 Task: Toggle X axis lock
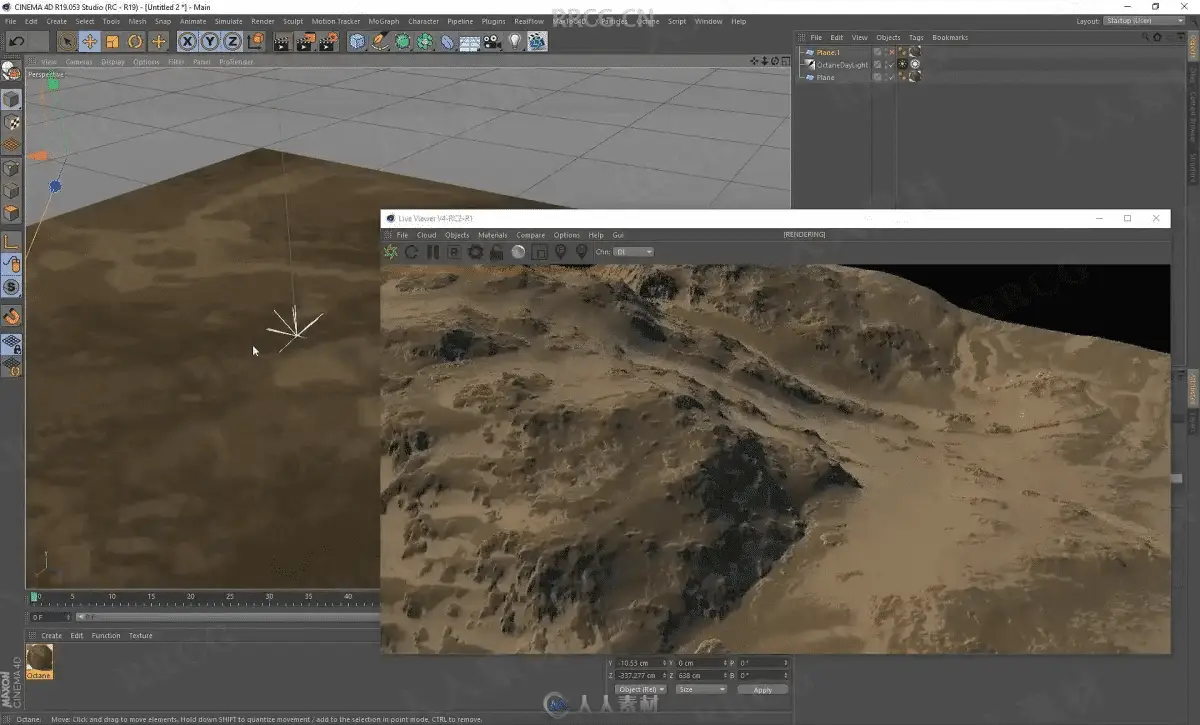(x=187, y=41)
